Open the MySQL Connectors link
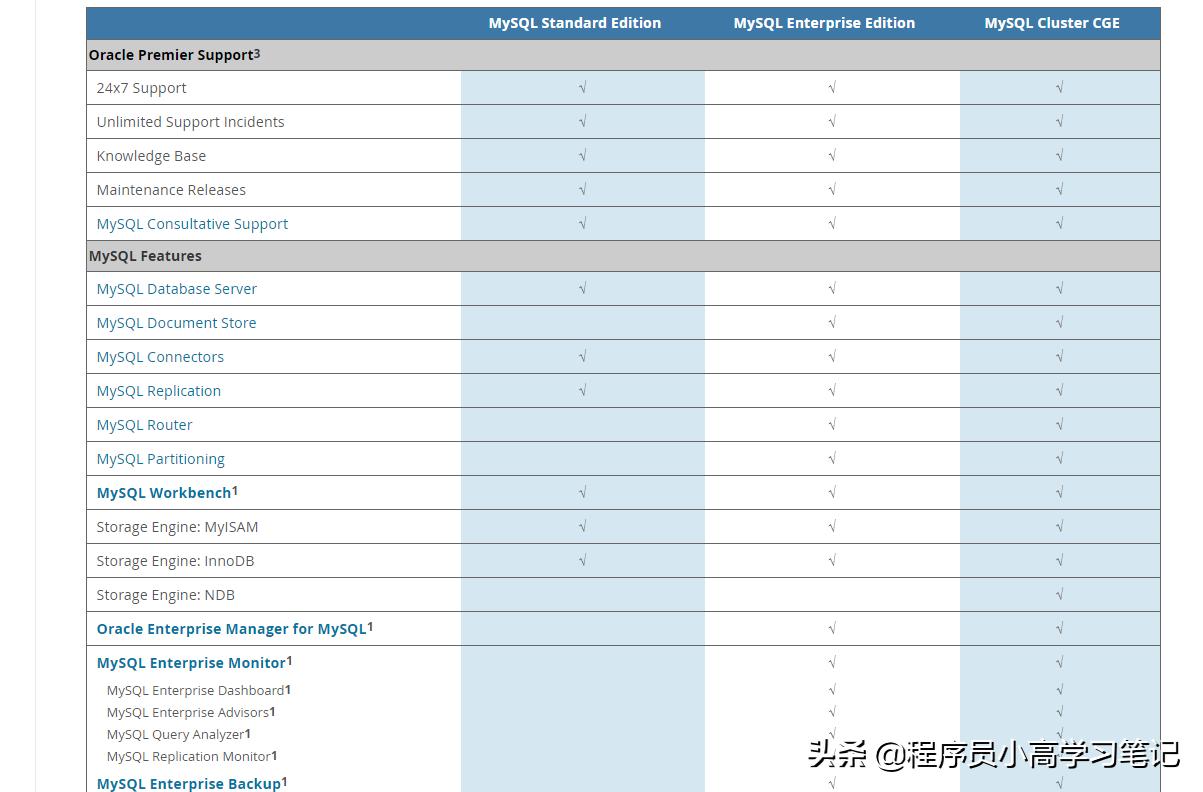 160,357
